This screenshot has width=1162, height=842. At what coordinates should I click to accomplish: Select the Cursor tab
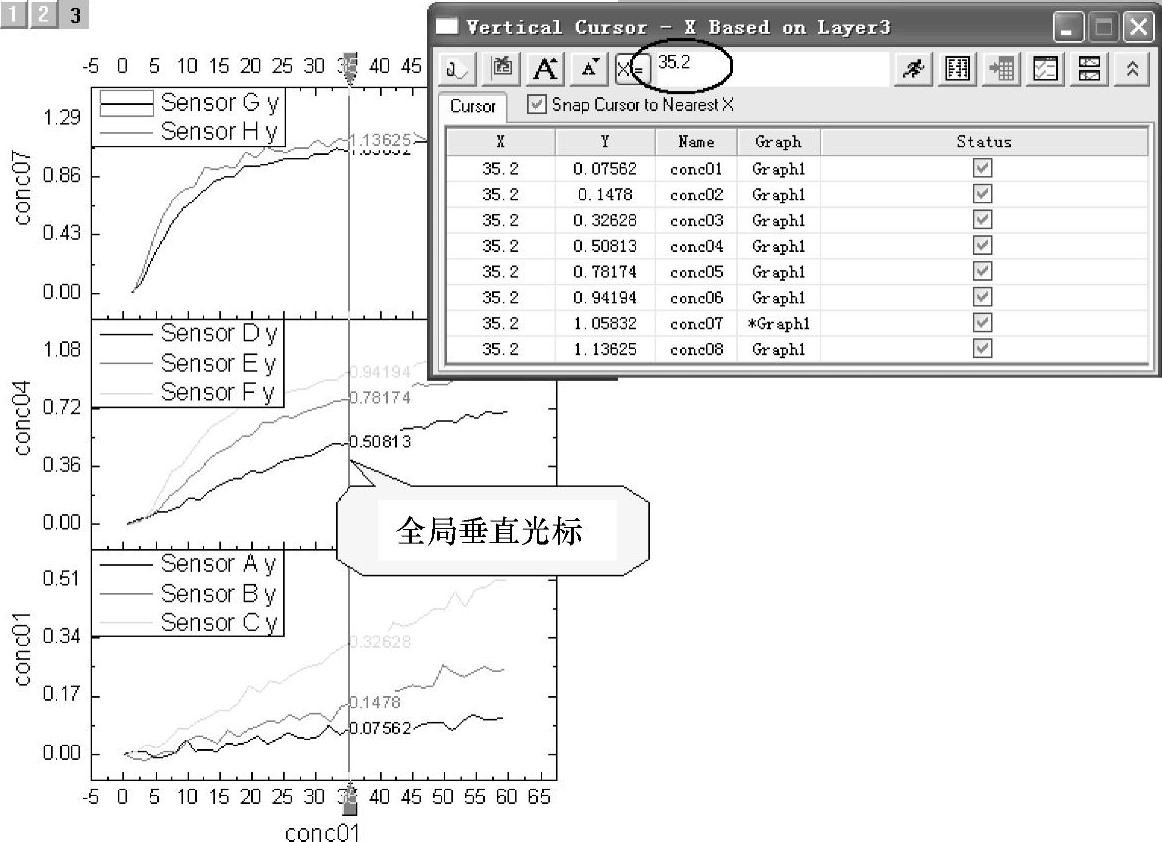(473, 106)
